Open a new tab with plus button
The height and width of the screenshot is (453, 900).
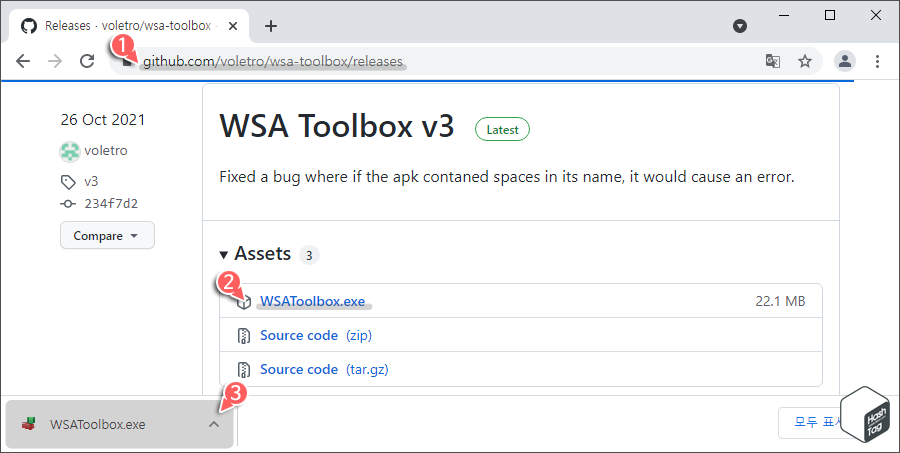tap(271, 26)
